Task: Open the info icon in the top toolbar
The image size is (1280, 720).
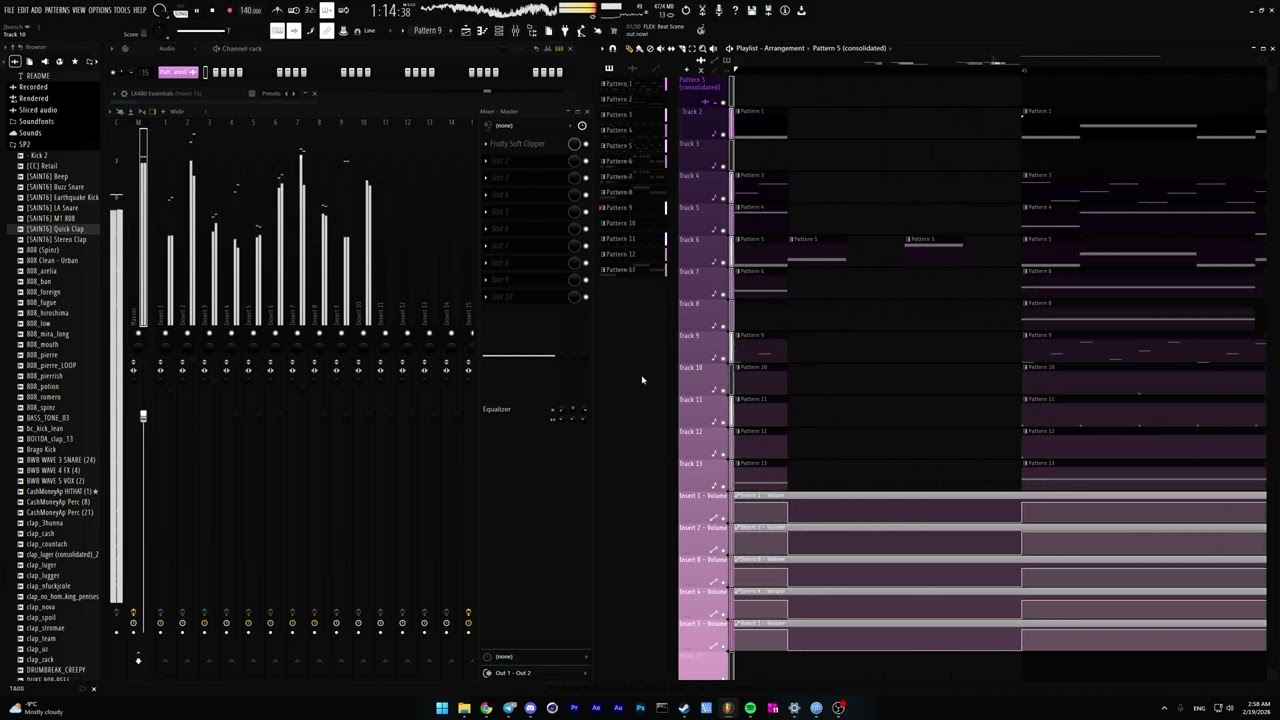Action: point(784,10)
